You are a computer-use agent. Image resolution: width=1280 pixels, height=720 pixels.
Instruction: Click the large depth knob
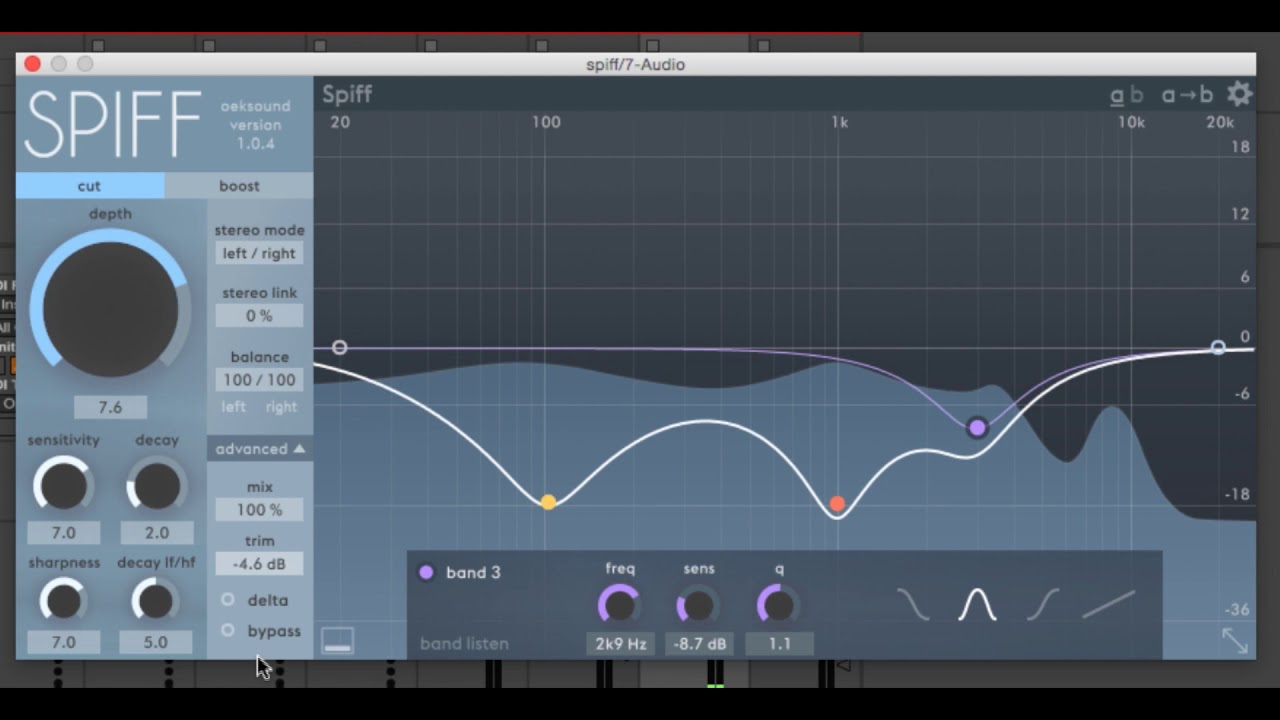[x=110, y=309]
